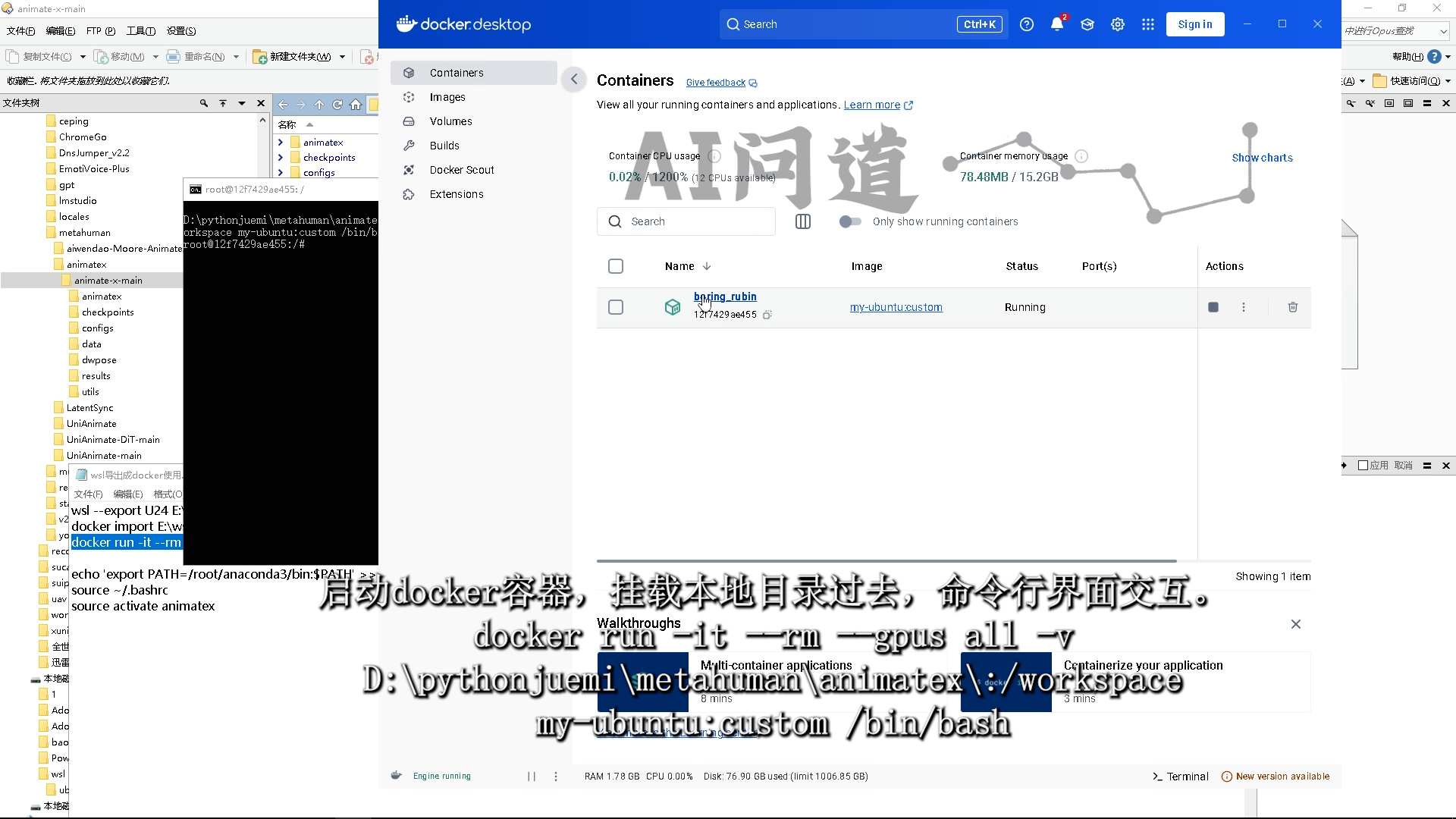Check the select-all containers checkbox
1456x819 pixels.
616,266
